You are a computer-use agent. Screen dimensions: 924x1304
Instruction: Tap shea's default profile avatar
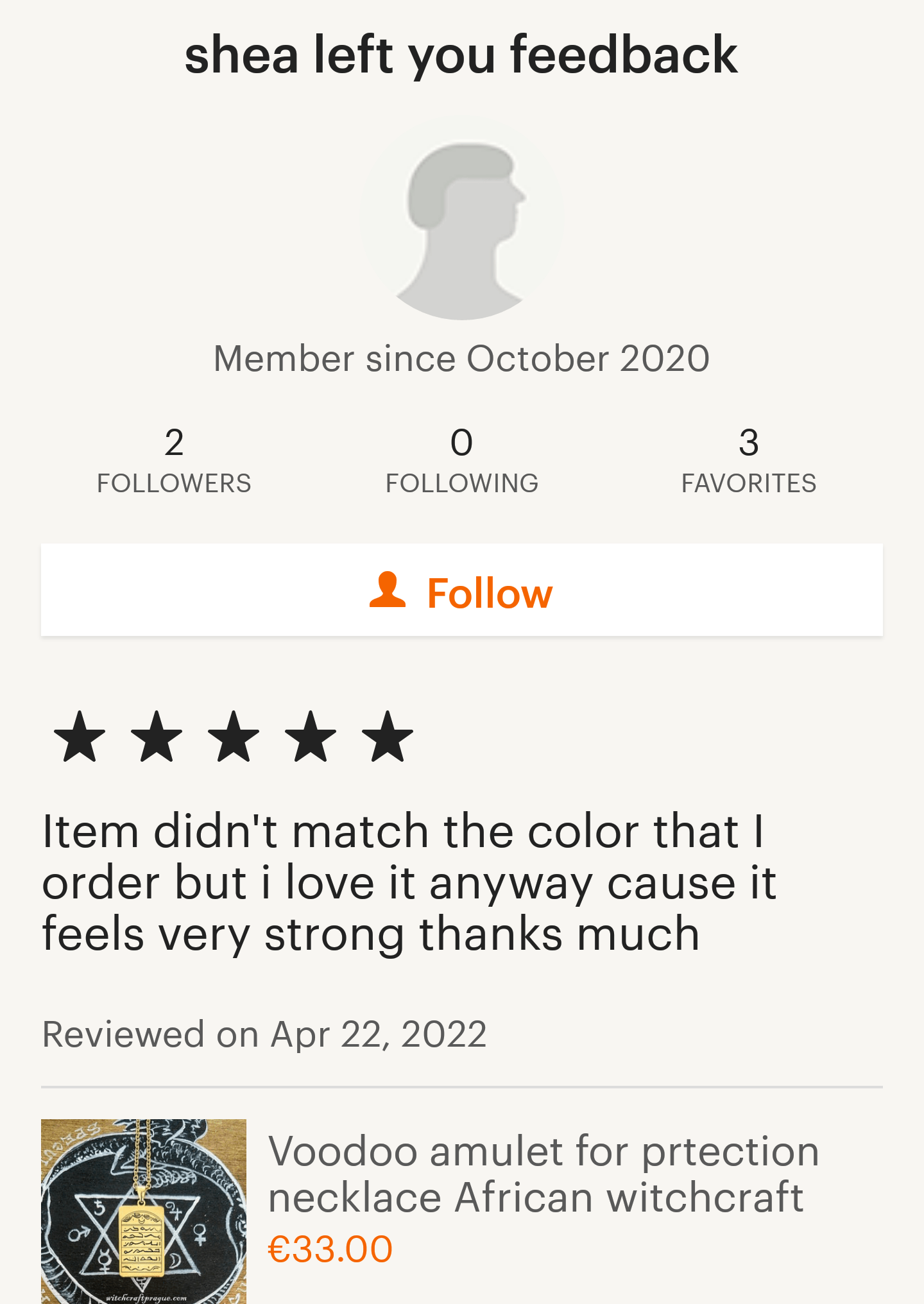461,218
